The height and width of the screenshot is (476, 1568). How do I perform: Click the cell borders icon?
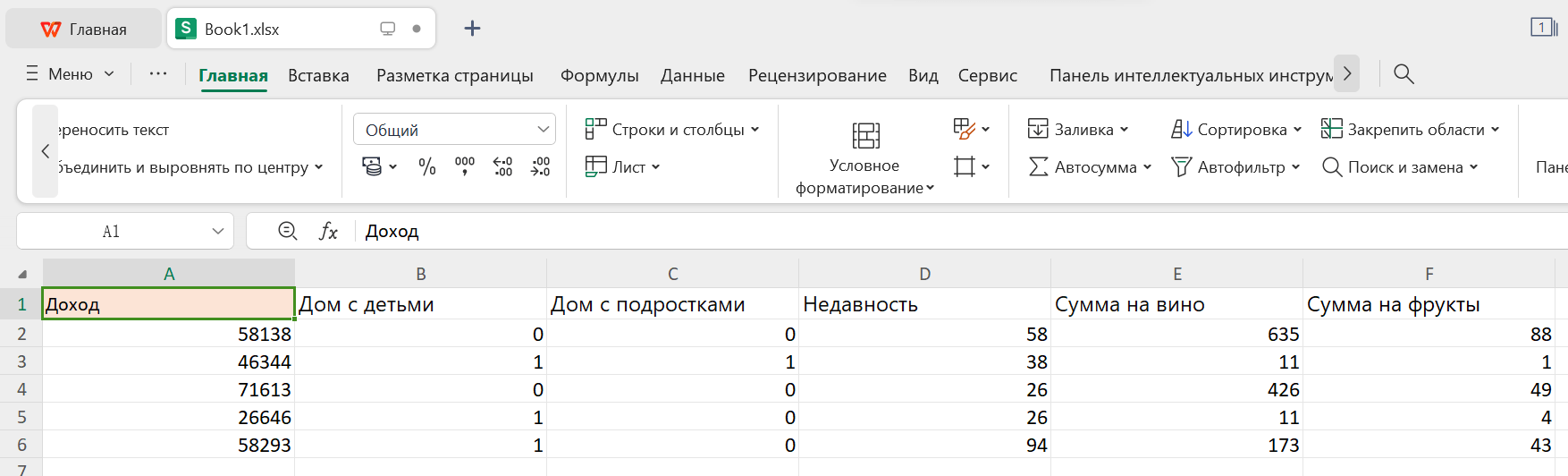[964, 166]
